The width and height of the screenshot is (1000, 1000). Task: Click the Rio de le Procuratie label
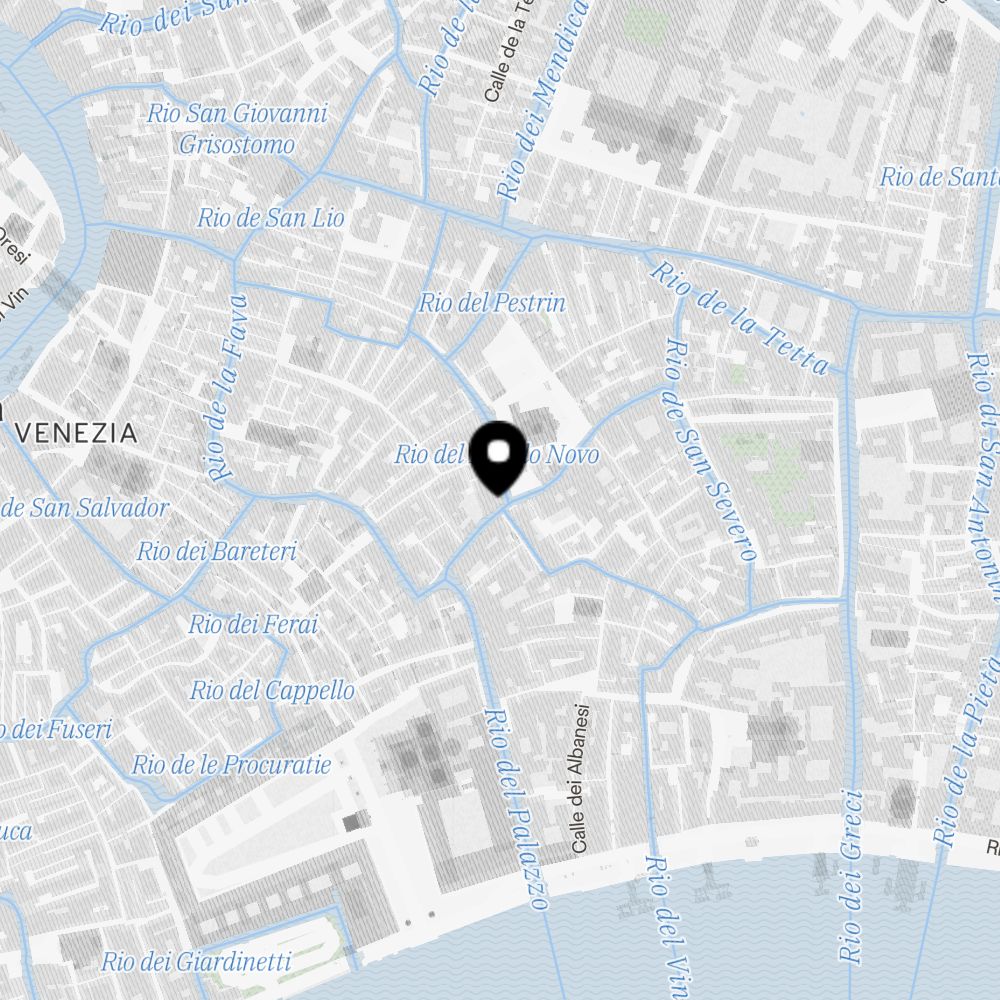coord(232,765)
